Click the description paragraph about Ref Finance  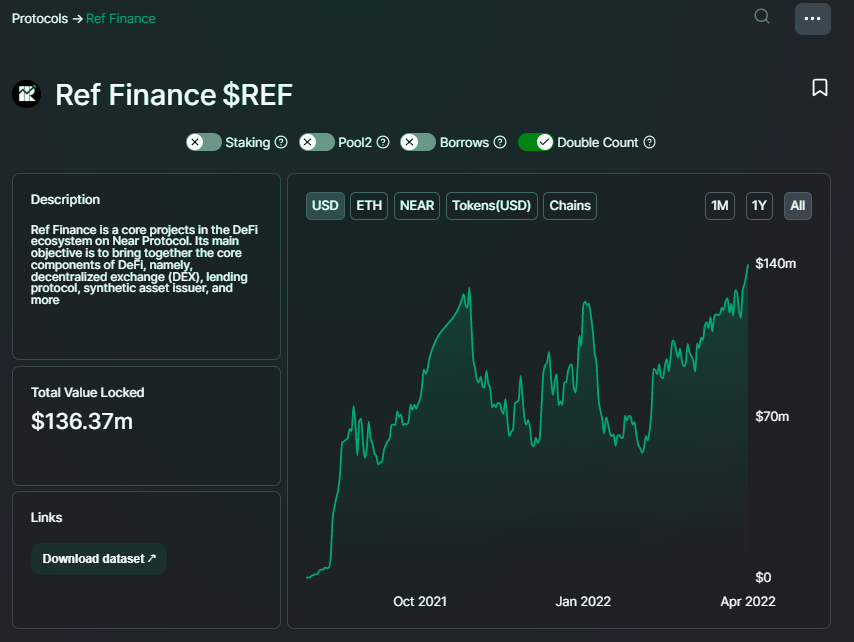144,265
